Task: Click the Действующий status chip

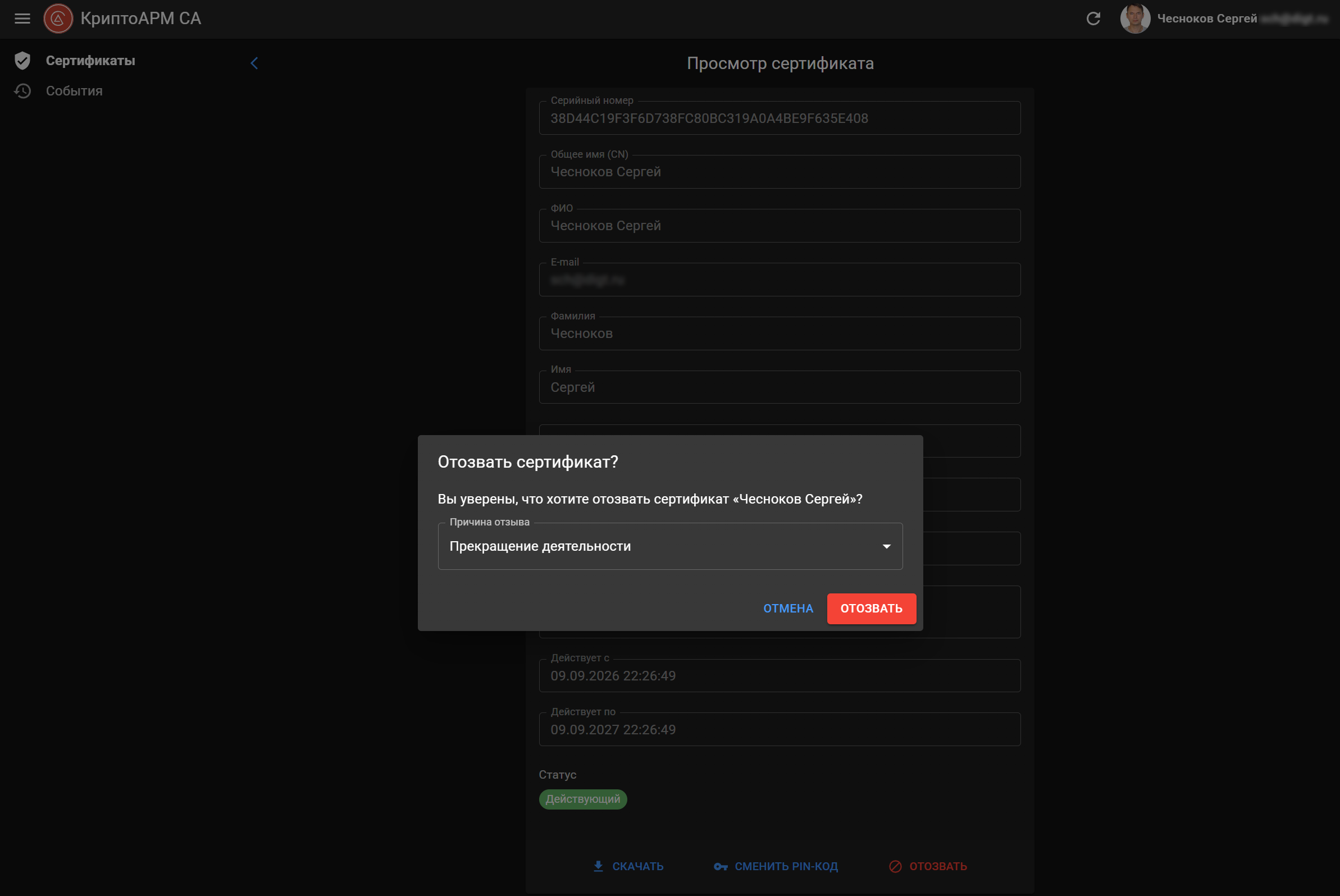Action: point(582,799)
